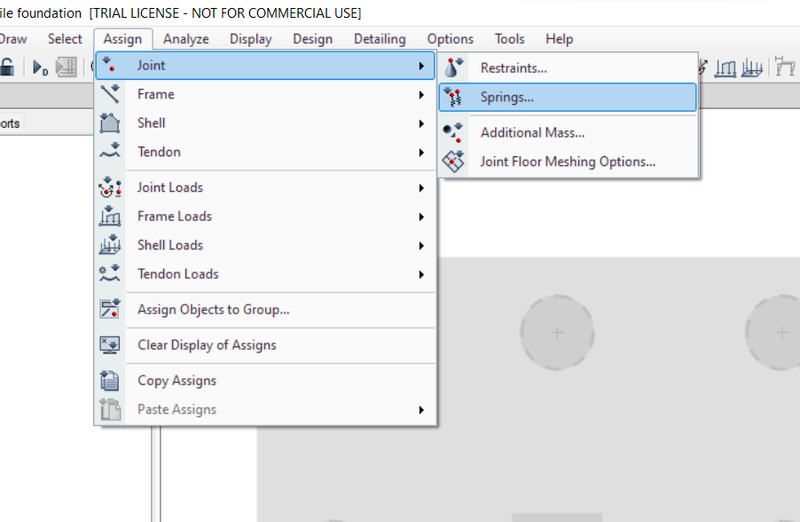Click the Shell menu icon
The height and width of the screenshot is (522, 800).
pyautogui.click(x=110, y=123)
